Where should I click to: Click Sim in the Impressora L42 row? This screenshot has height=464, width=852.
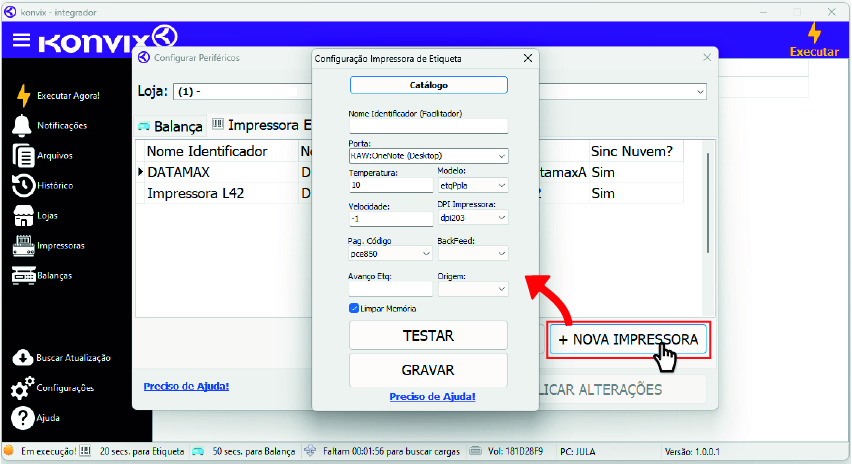coord(603,193)
